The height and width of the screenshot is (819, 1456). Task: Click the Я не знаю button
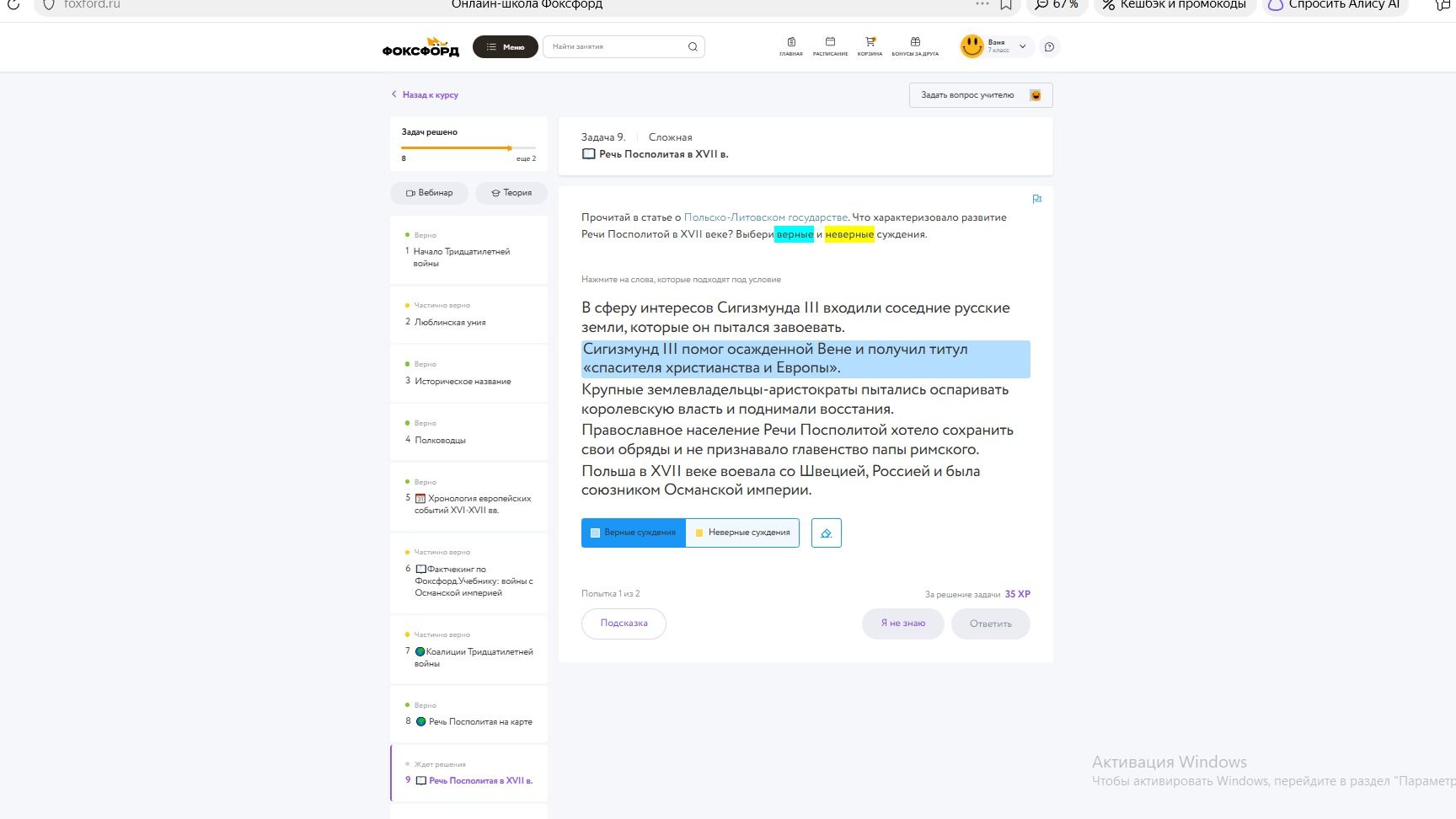pyautogui.click(x=902, y=624)
